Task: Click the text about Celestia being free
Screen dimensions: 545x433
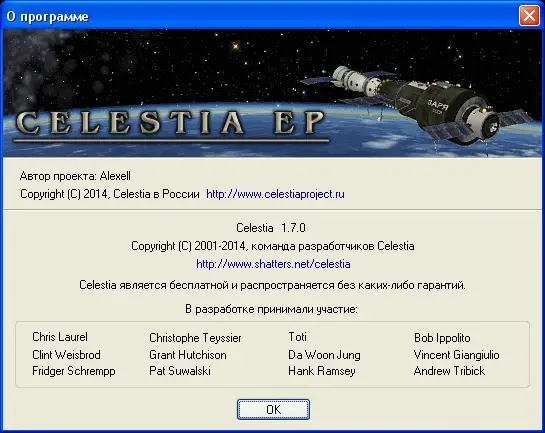Action: point(272,285)
